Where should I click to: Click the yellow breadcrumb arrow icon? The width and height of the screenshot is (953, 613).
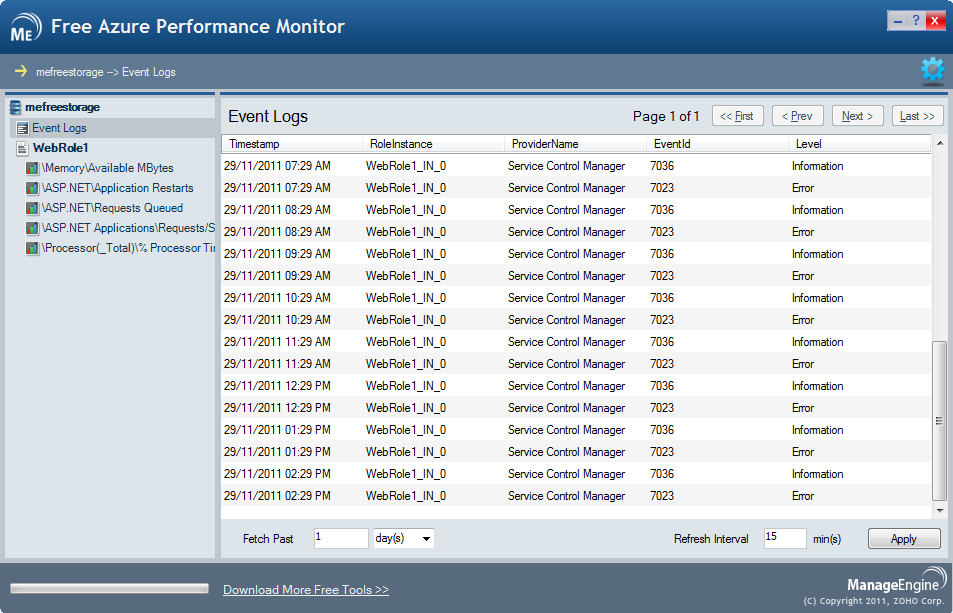21,71
